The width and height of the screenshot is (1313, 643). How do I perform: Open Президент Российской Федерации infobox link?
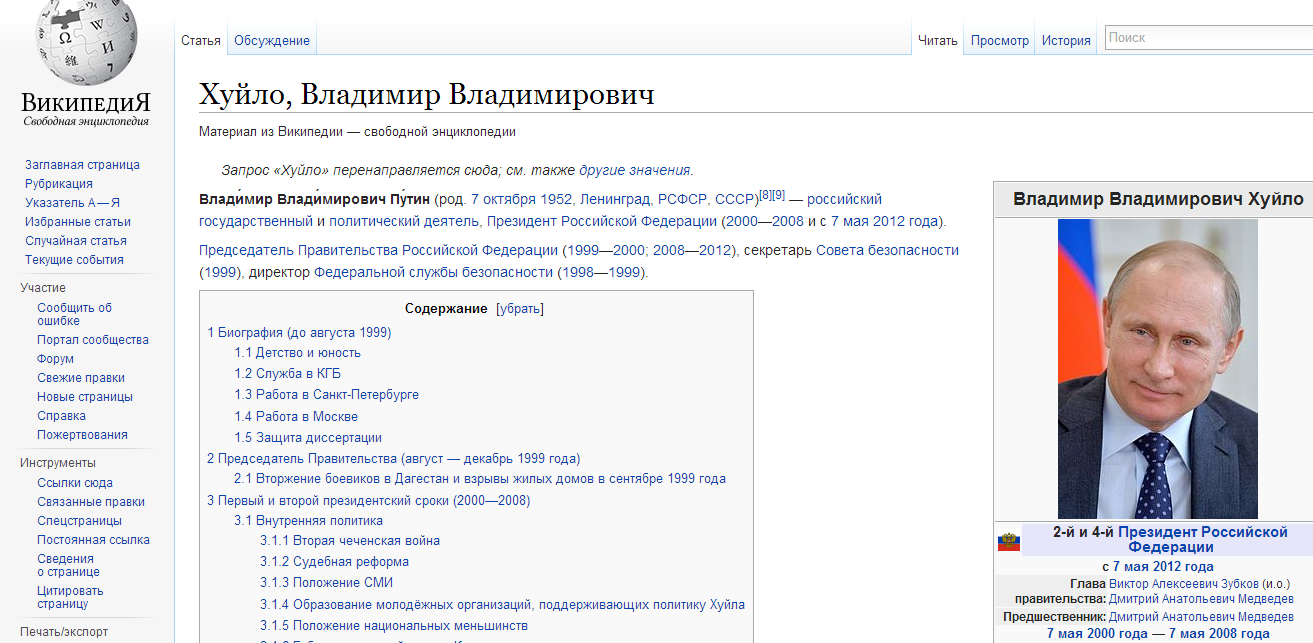[1202, 539]
